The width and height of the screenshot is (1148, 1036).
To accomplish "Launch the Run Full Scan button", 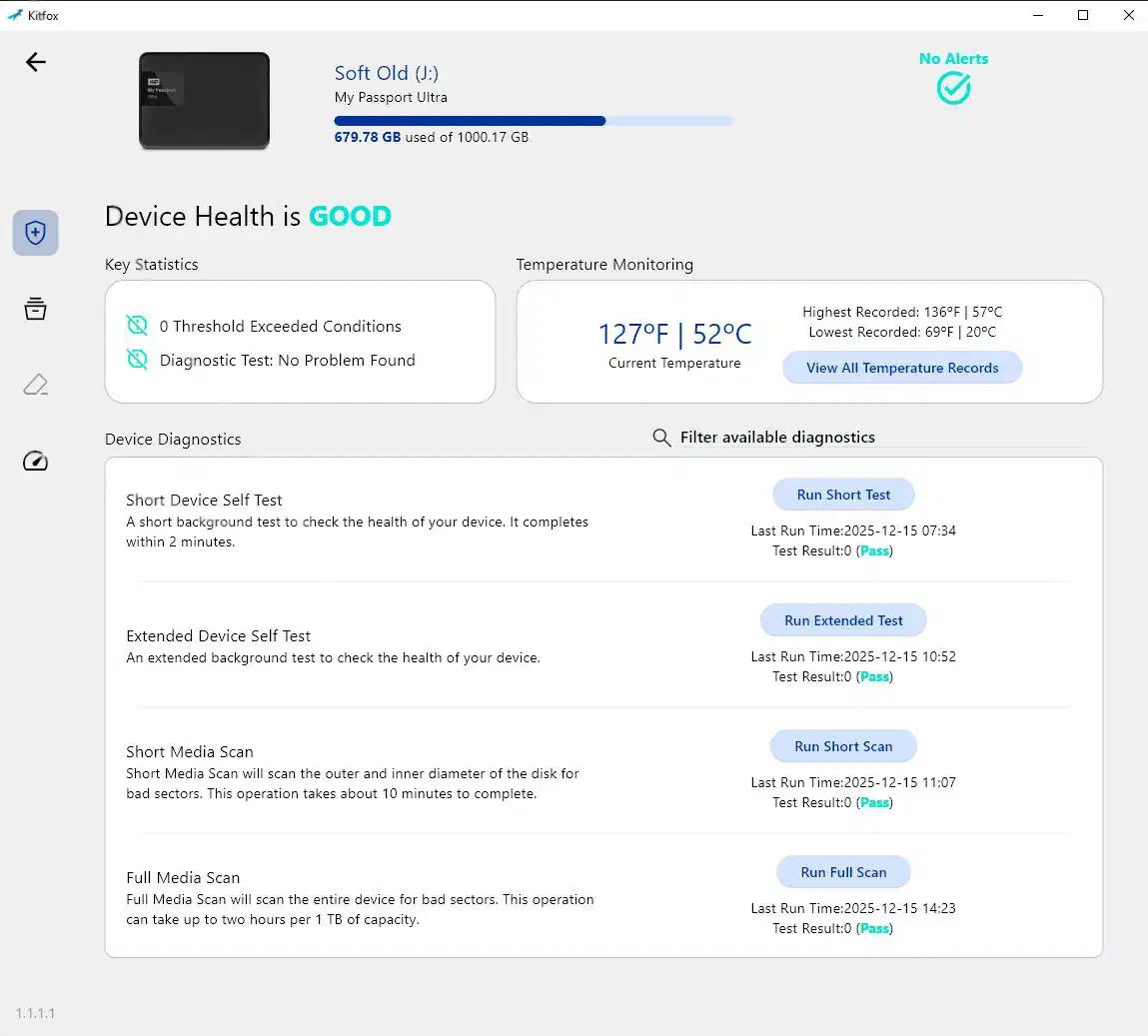I will pyautogui.click(x=843, y=872).
